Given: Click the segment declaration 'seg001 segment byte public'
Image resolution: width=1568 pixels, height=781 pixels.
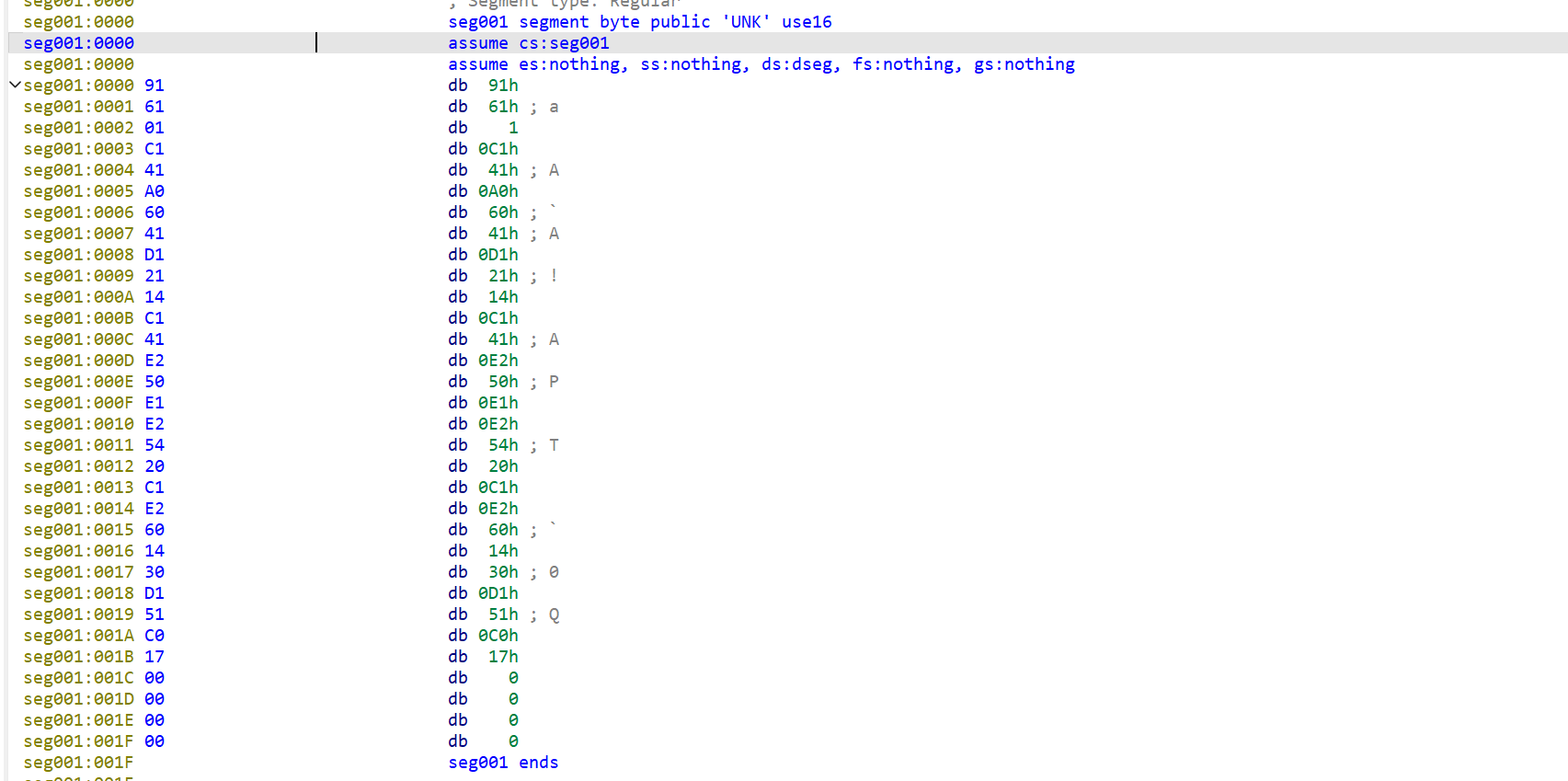Looking at the screenshot, I should pyautogui.click(x=579, y=22).
